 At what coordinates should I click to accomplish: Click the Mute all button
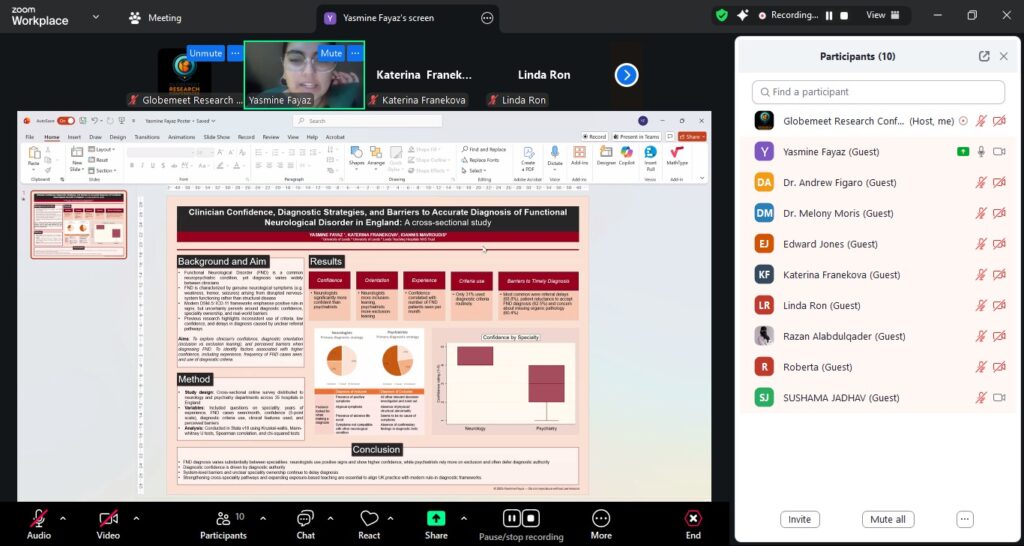click(887, 520)
